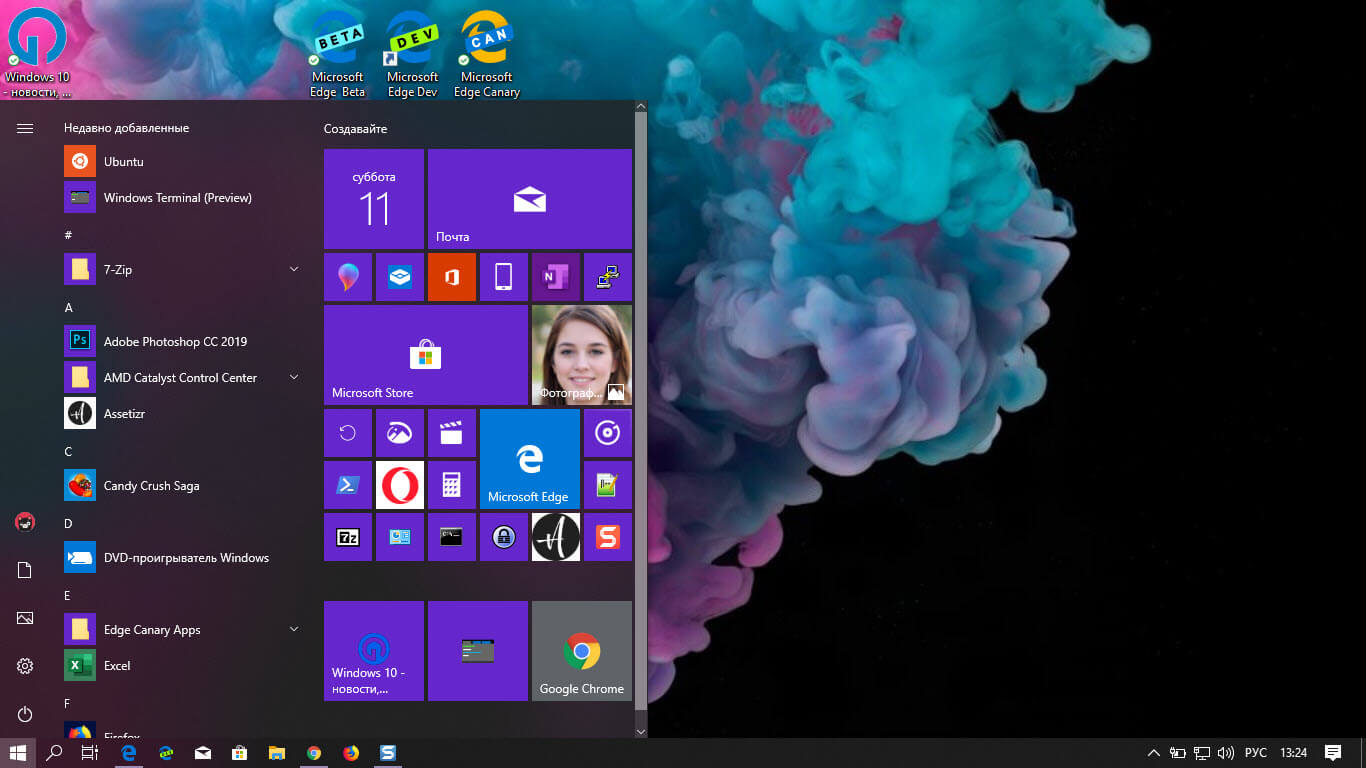Screen dimensions: 1366x768
Task: Jump to the # letter group
Action: point(68,236)
